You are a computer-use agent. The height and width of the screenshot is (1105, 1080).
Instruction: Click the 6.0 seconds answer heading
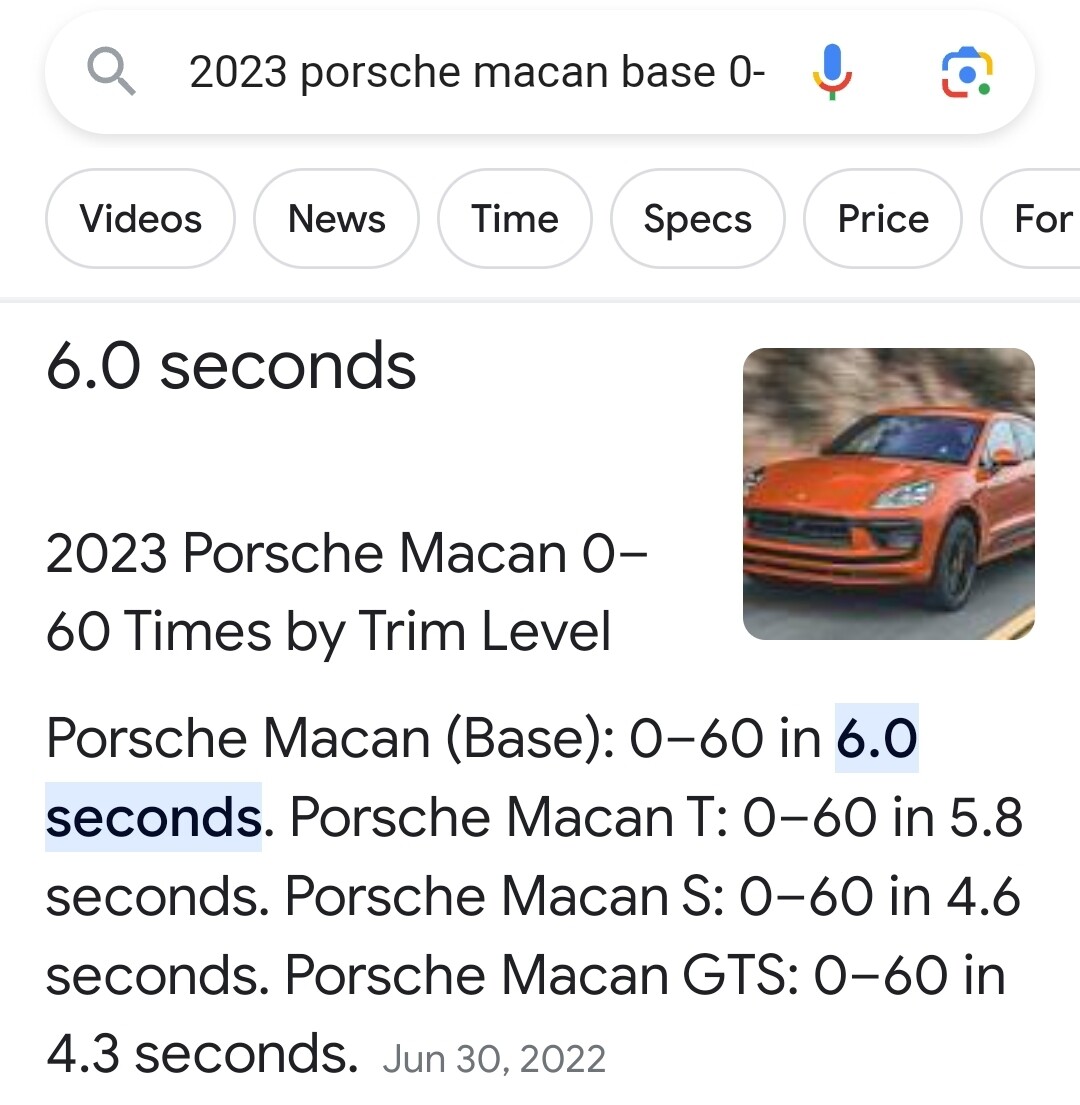231,366
